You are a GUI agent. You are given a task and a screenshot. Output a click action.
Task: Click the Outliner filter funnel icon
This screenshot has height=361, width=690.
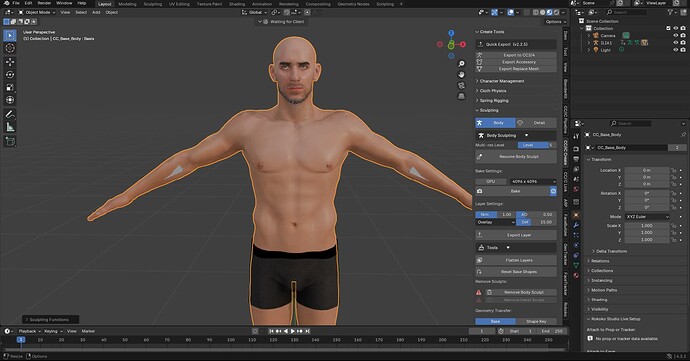(x=670, y=12)
